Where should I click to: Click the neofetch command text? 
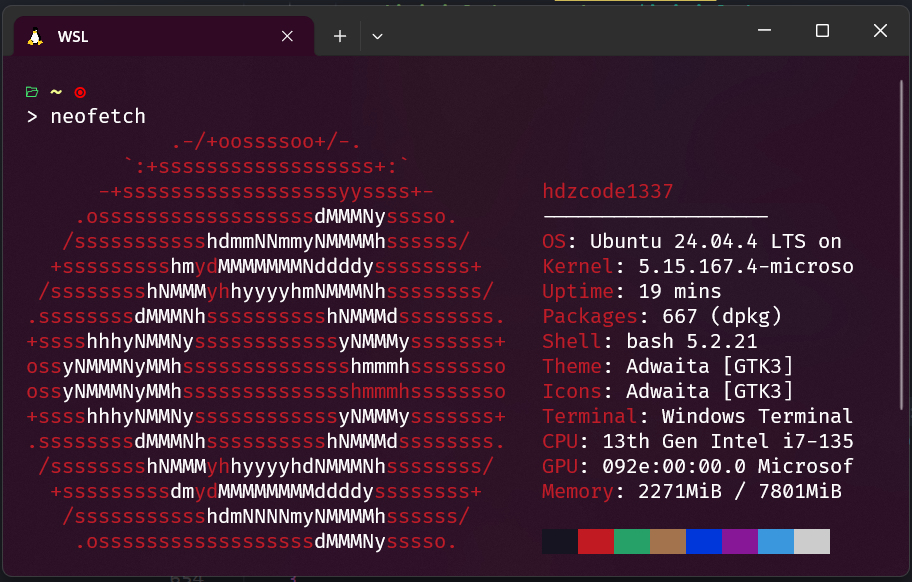click(98, 116)
